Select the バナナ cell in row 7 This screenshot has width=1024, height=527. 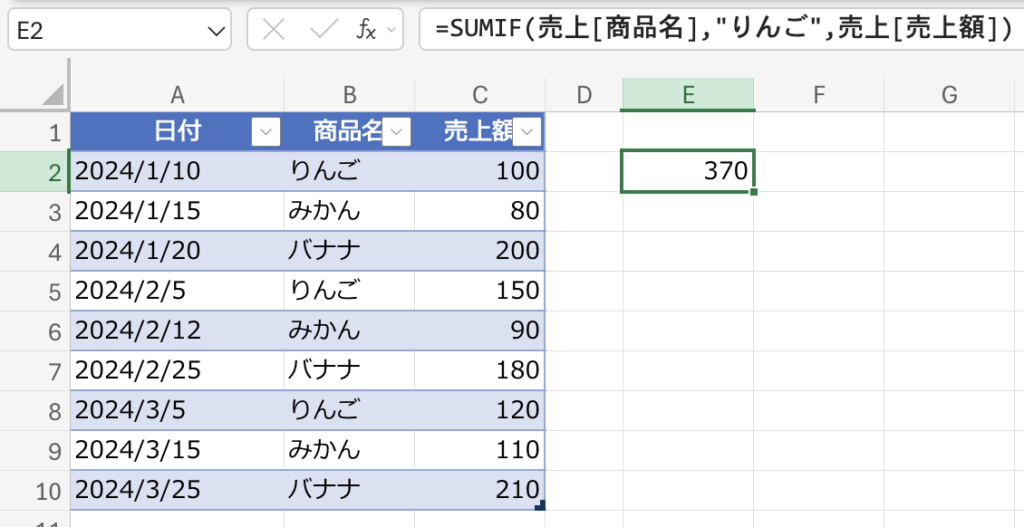[x=348, y=371]
